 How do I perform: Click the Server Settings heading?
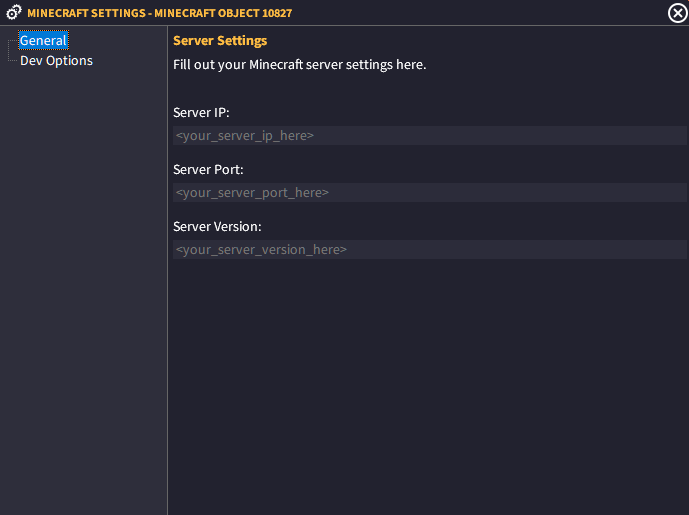[220, 41]
